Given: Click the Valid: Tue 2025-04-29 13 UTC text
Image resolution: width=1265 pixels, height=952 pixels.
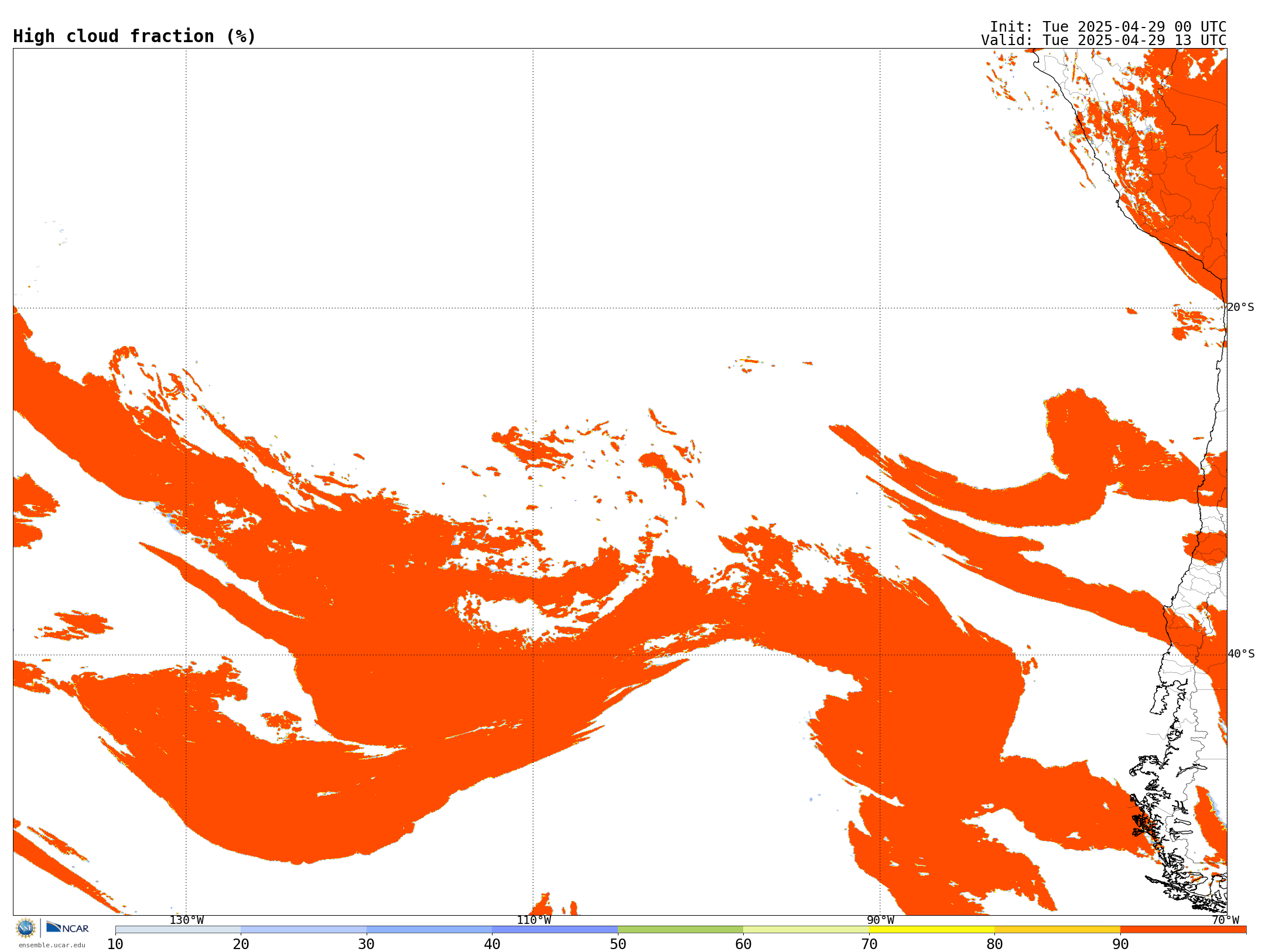Looking at the screenshot, I should click(x=1104, y=40).
